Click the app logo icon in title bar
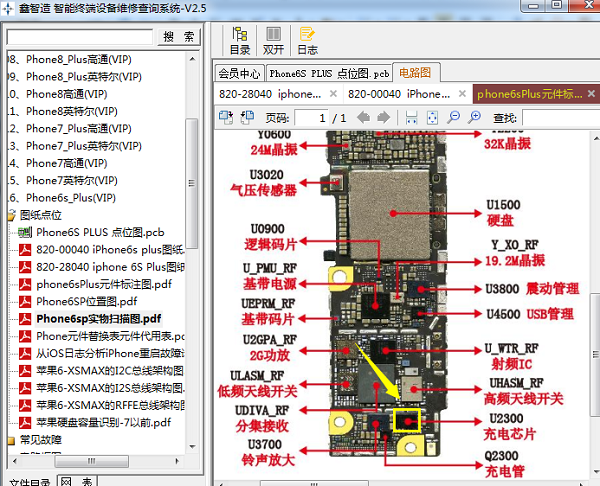This screenshot has width=600, height=486. 8,8
